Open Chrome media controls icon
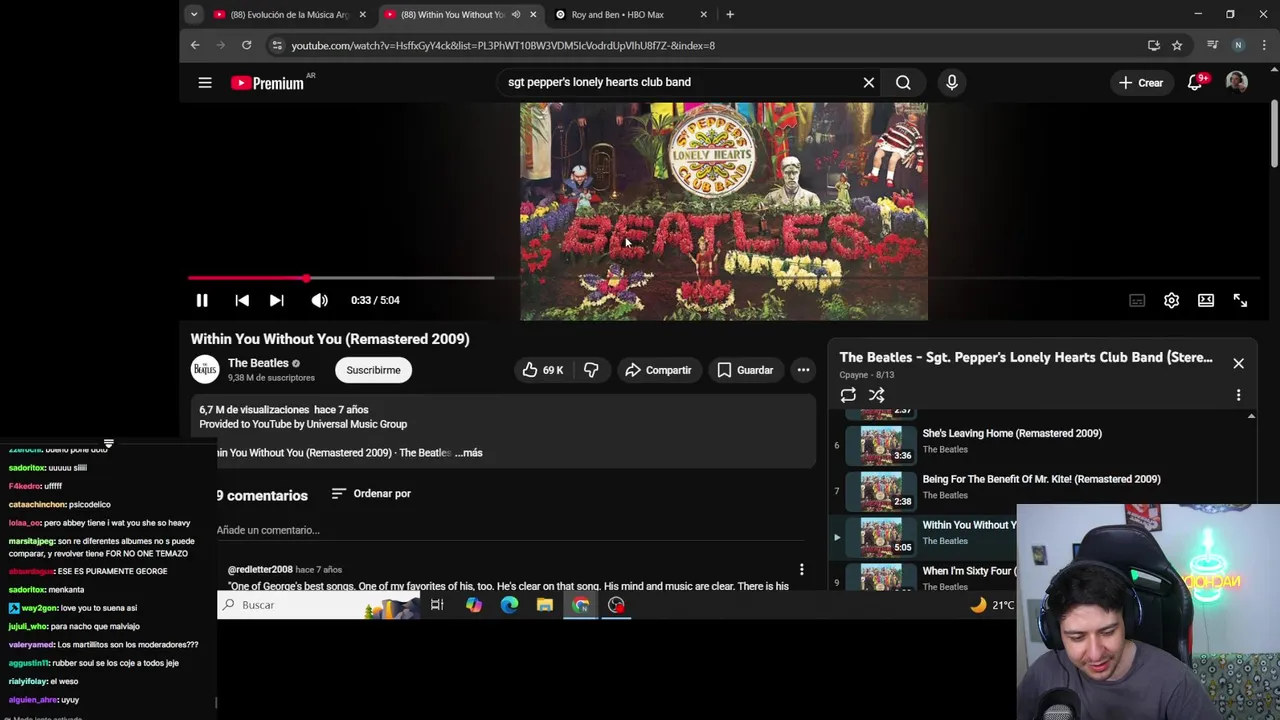The image size is (1280, 720). (x=1213, y=45)
